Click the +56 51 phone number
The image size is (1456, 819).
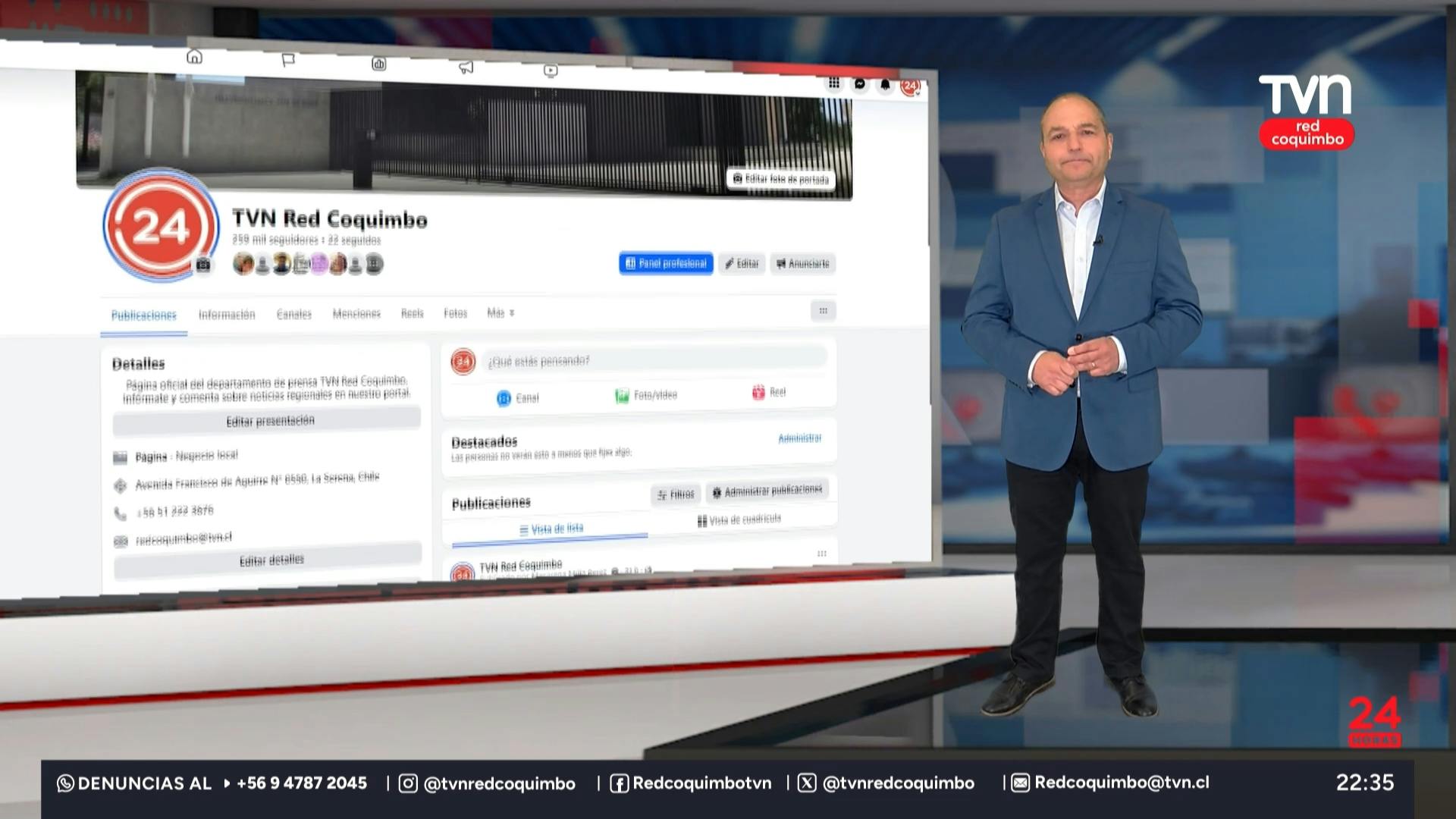175,511
